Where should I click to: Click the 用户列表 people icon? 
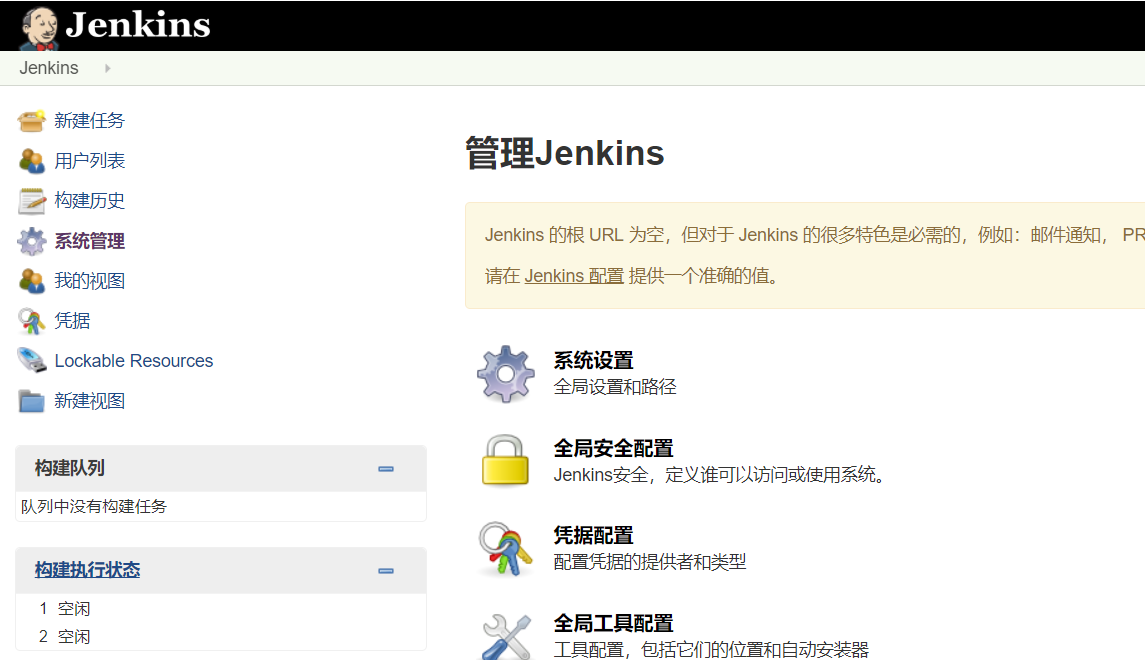[x=31, y=161]
